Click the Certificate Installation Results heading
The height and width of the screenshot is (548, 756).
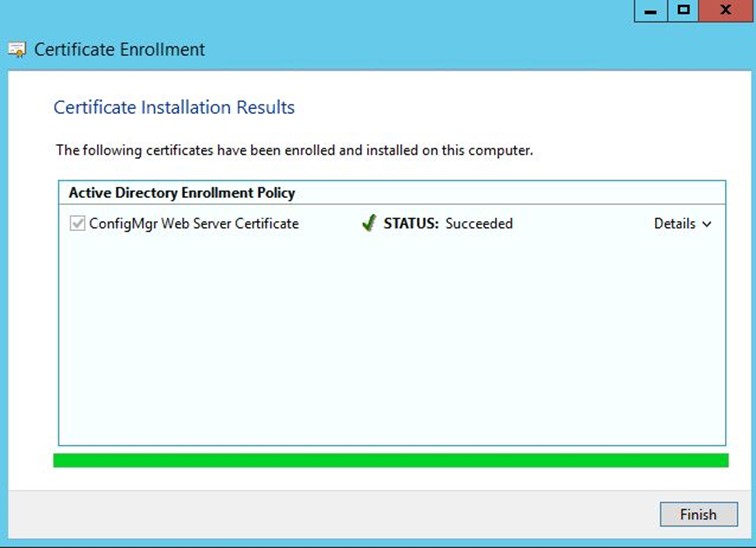[x=174, y=107]
